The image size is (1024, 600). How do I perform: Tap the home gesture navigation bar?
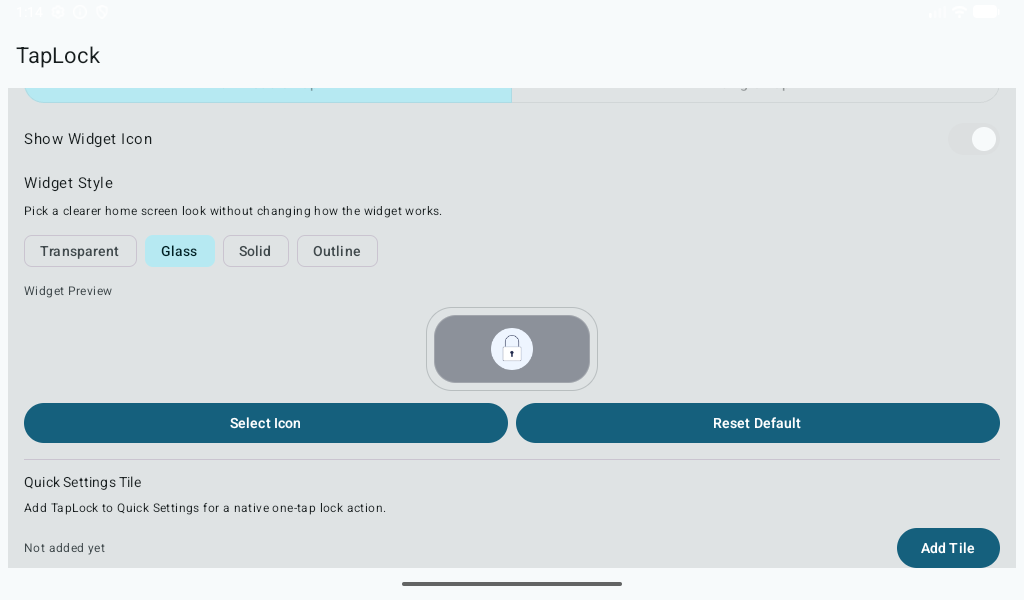pyautogui.click(x=511, y=584)
